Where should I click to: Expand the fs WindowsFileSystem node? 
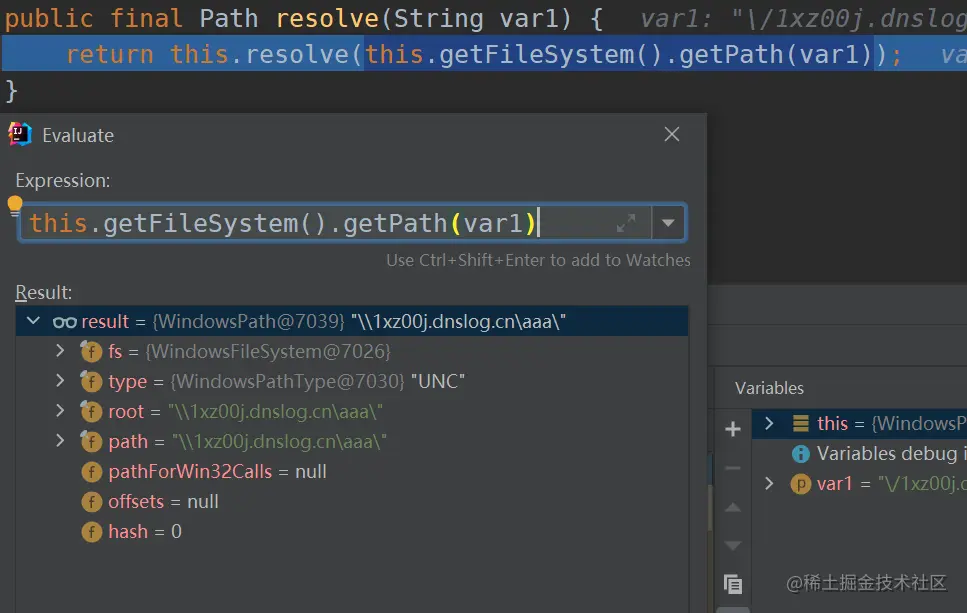[60, 351]
